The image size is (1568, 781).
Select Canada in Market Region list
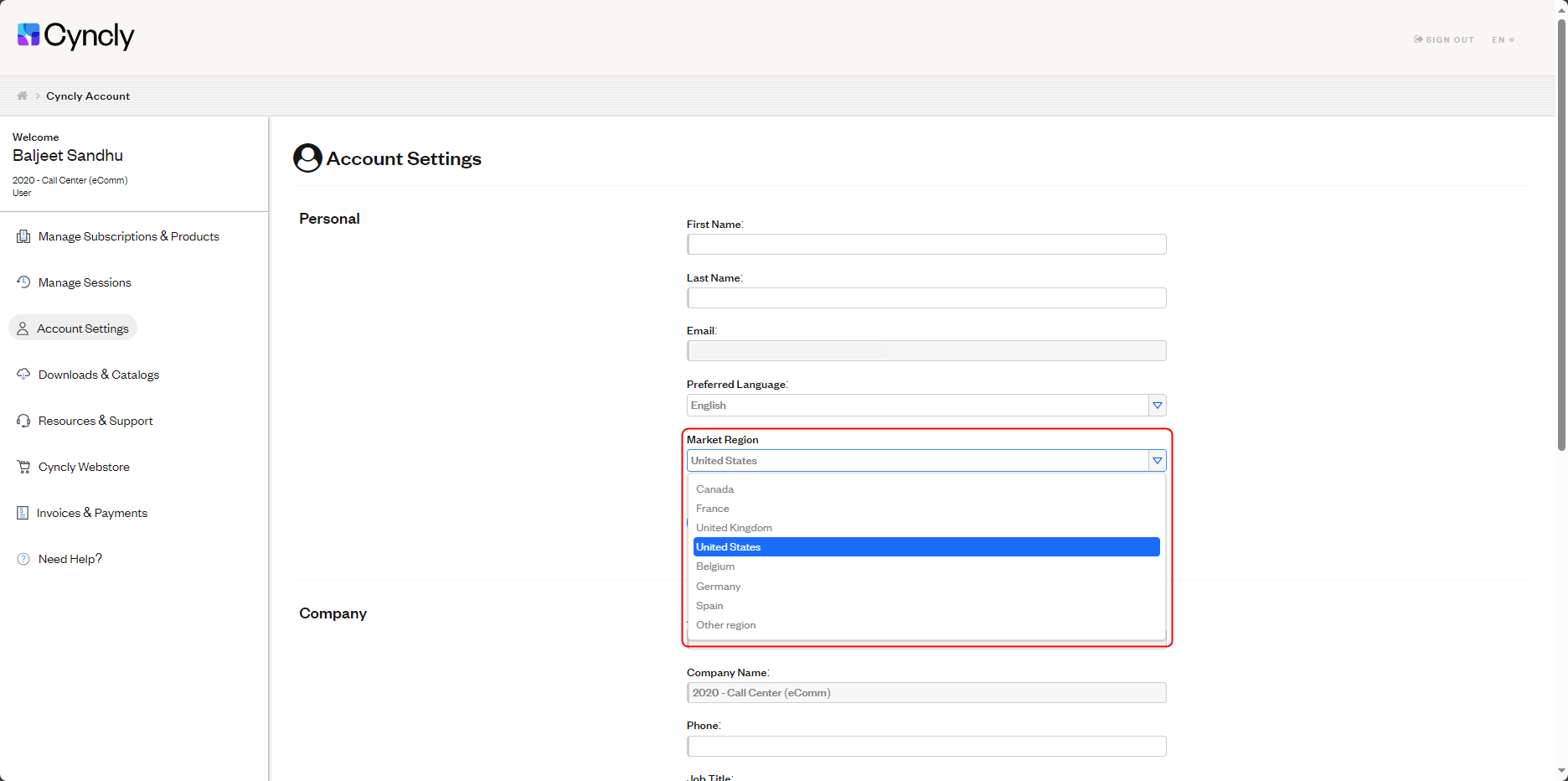926,489
